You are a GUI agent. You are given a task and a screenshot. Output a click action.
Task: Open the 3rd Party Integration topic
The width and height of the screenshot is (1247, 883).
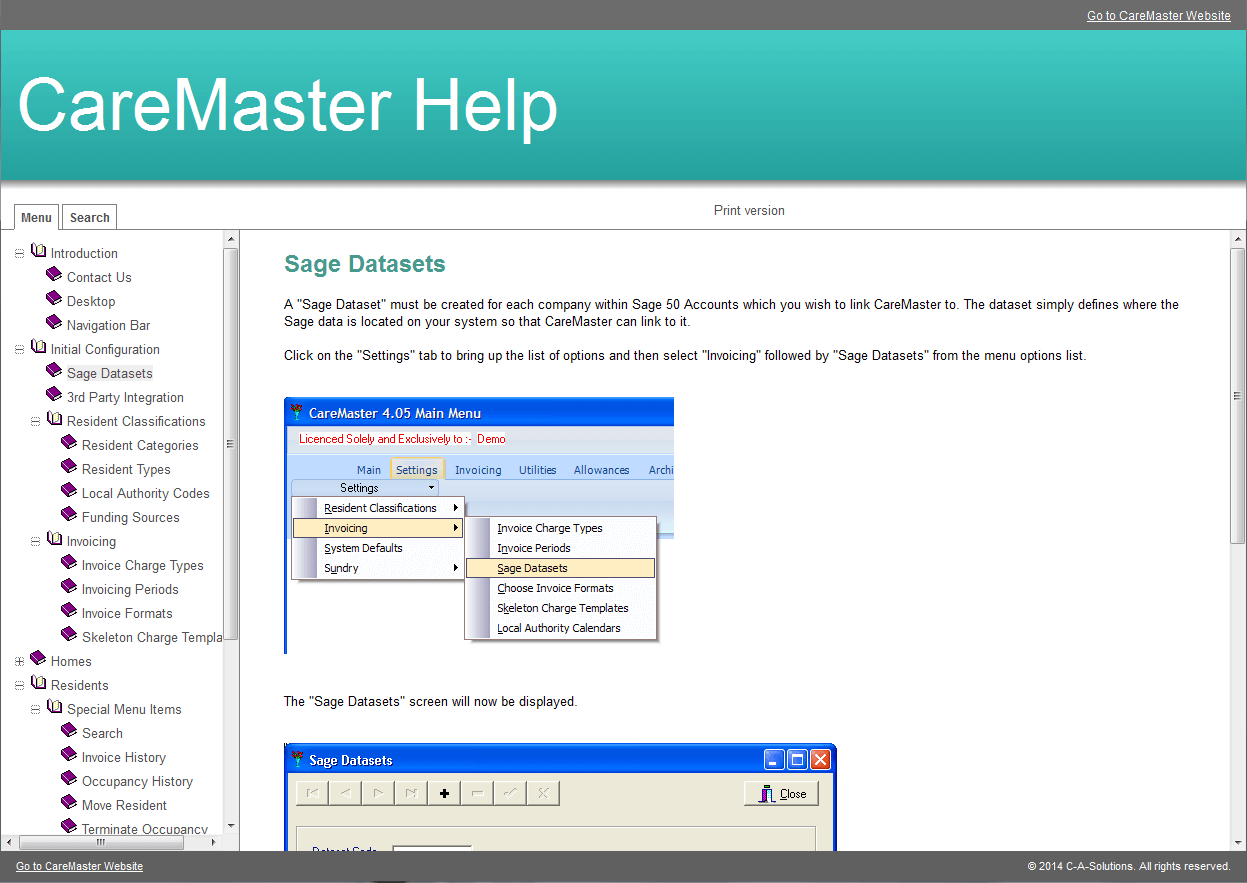coord(125,398)
